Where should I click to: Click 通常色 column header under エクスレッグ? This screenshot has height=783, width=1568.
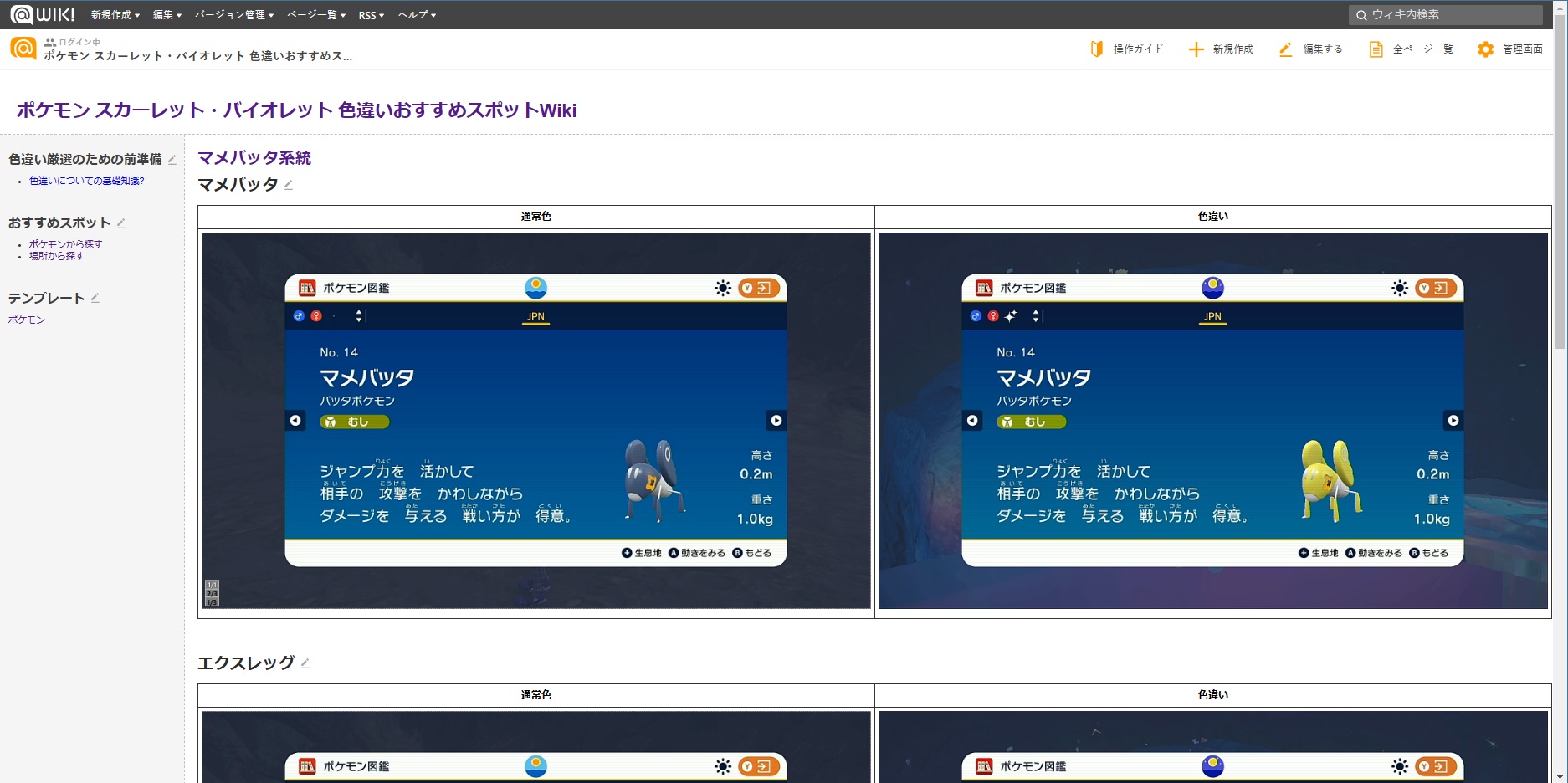(536, 695)
